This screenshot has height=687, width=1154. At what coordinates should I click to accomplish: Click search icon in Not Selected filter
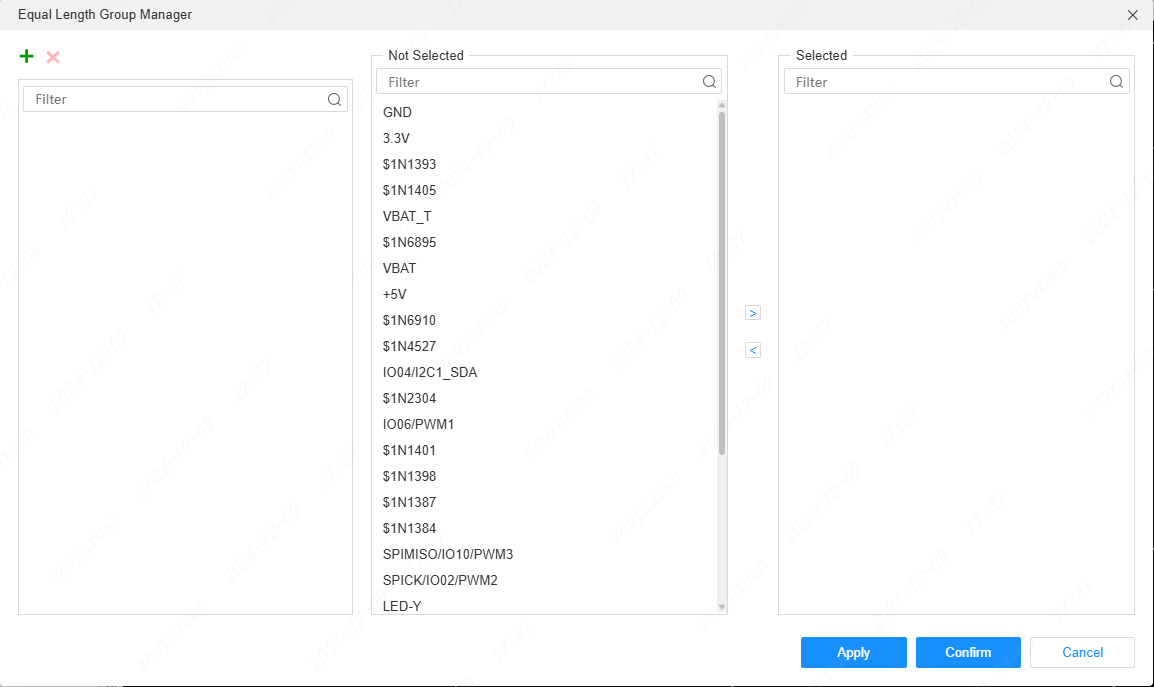click(709, 82)
